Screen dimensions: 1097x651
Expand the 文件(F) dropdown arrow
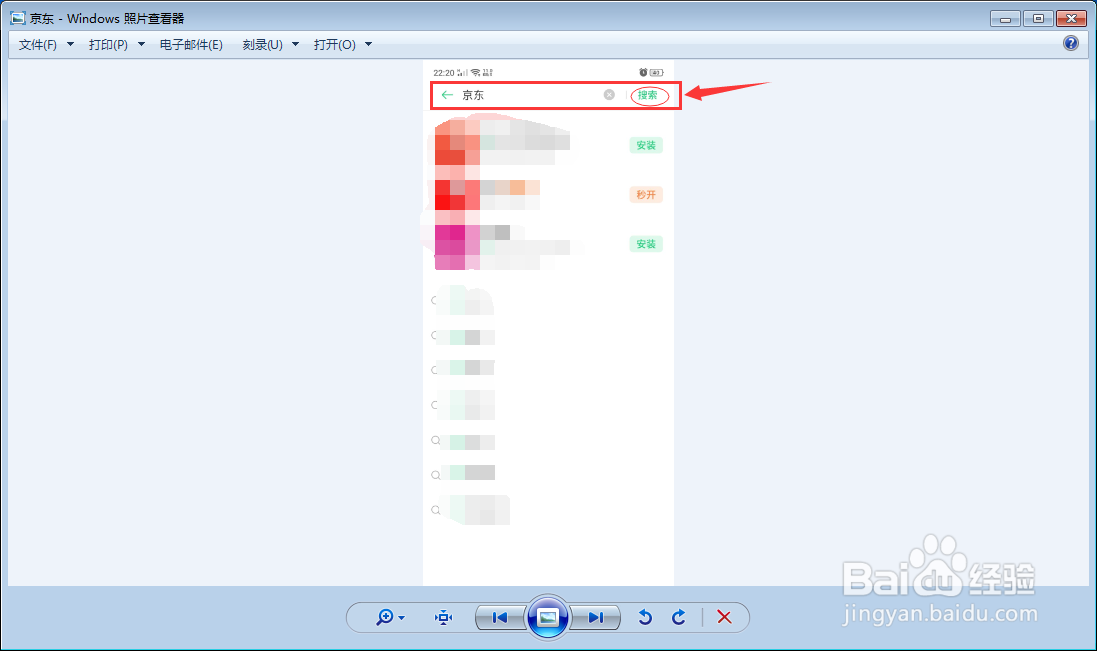(x=70, y=44)
